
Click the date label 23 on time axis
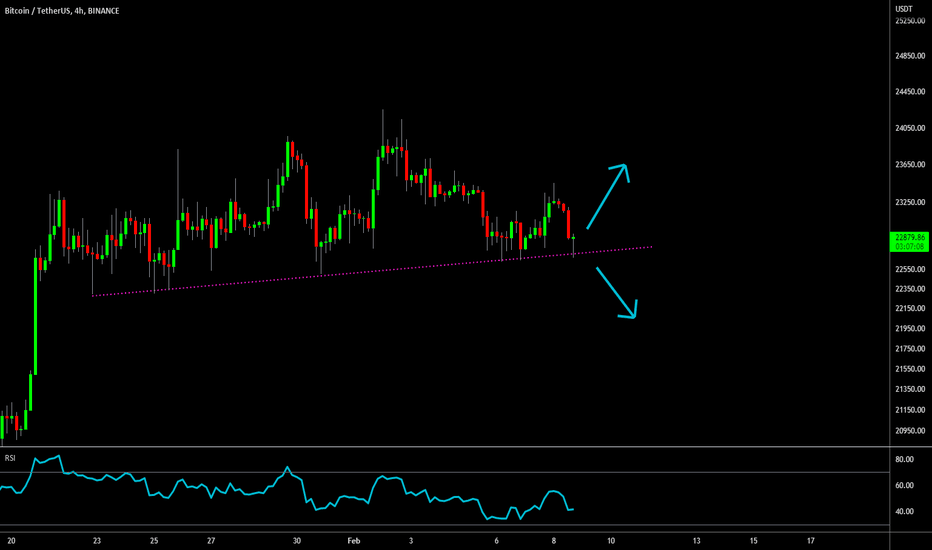pos(97,541)
